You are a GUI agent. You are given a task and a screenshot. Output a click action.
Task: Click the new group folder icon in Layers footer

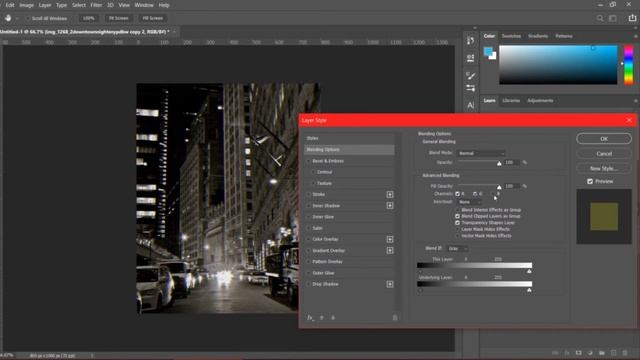pyautogui.click(x=602, y=353)
